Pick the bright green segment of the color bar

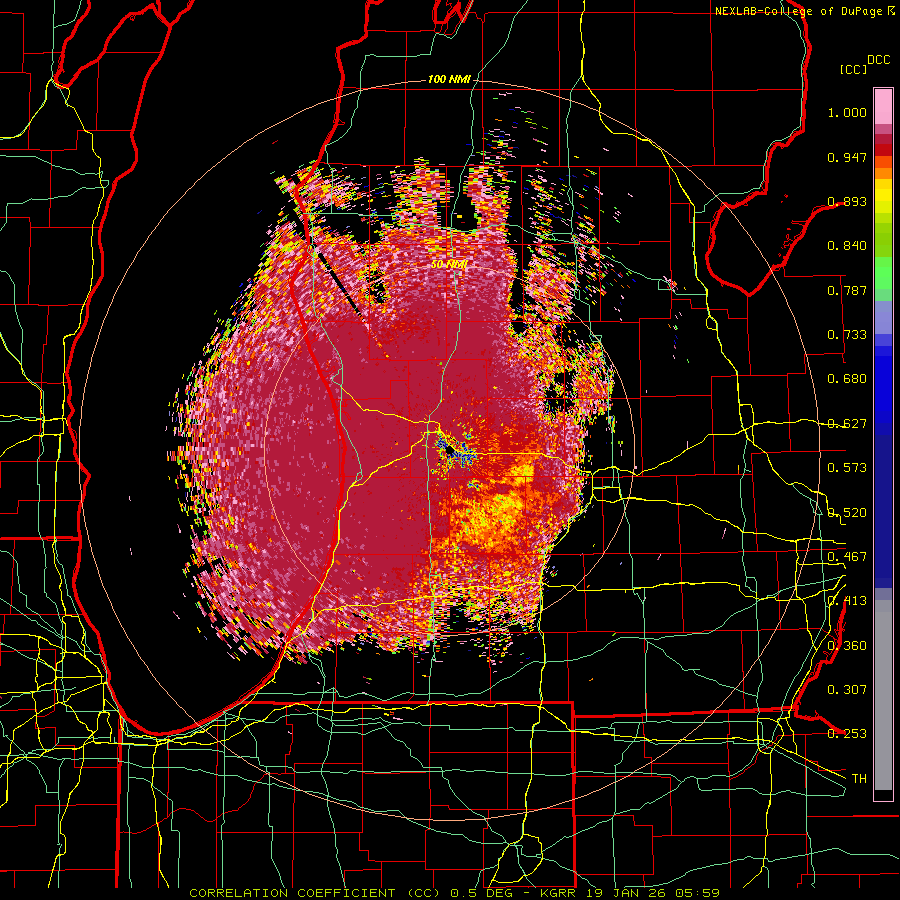(883, 272)
